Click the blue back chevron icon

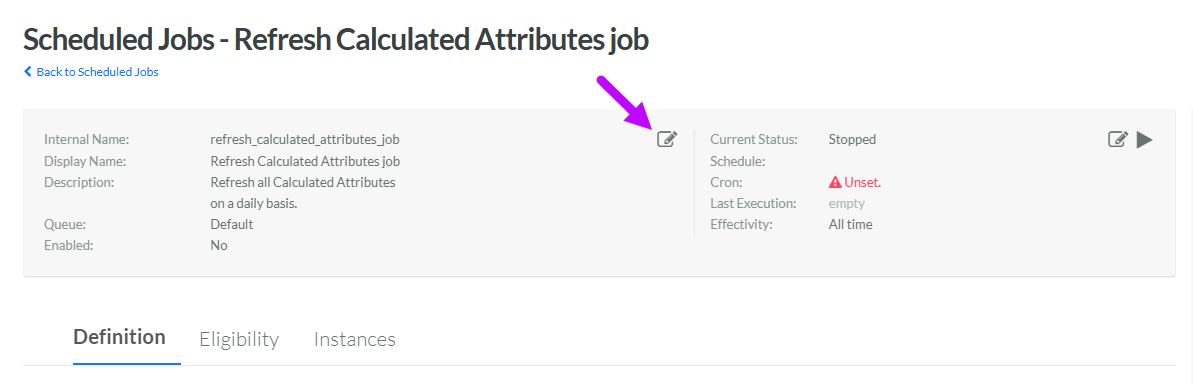[28, 72]
